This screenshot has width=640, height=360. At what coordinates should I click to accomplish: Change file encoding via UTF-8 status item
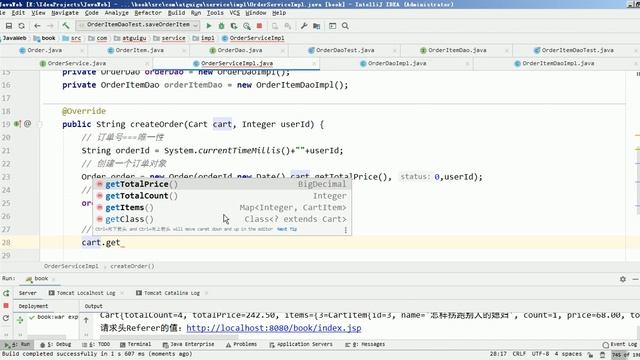pos(540,354)
